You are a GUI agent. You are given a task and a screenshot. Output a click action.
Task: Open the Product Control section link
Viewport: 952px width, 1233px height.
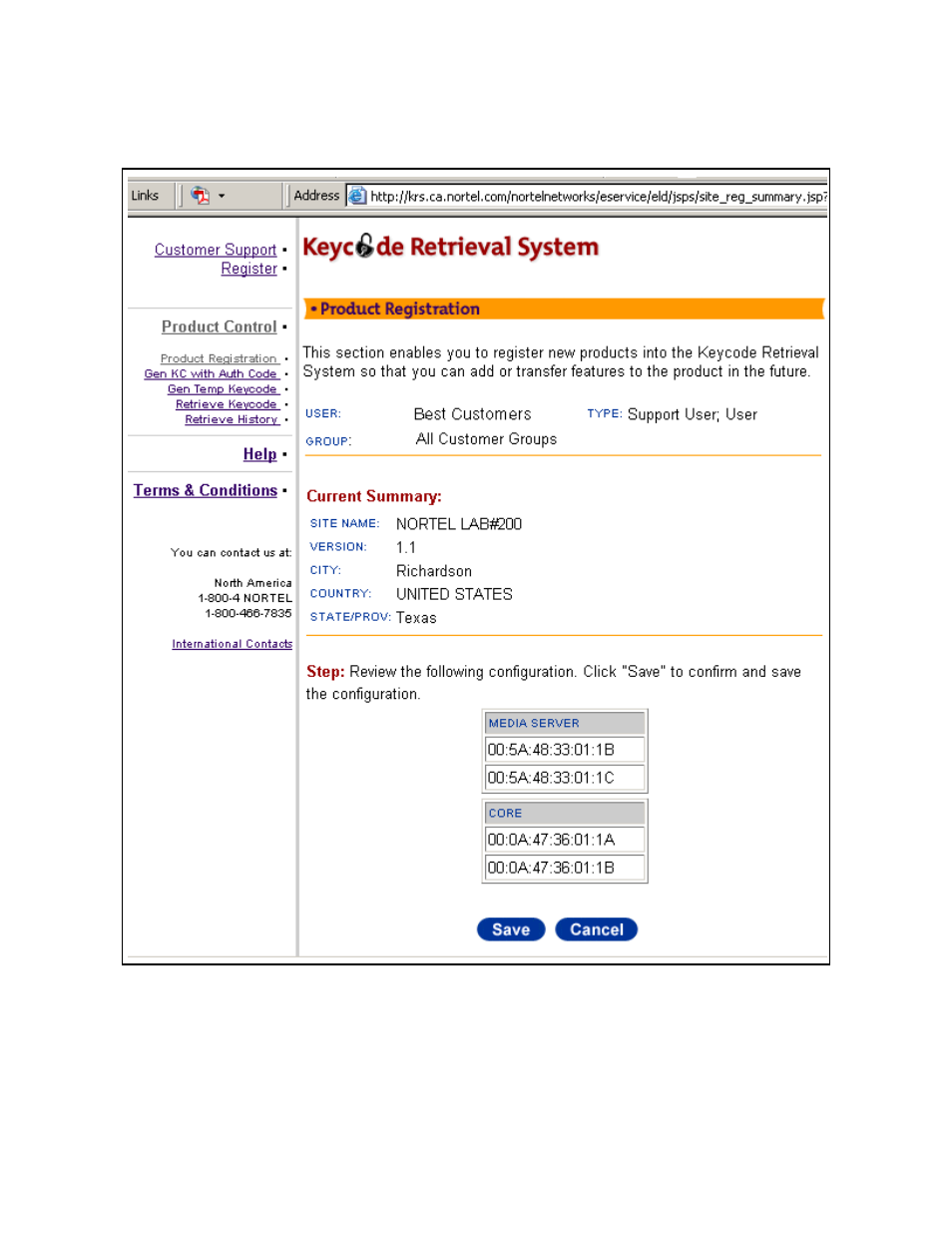(220, 326)
